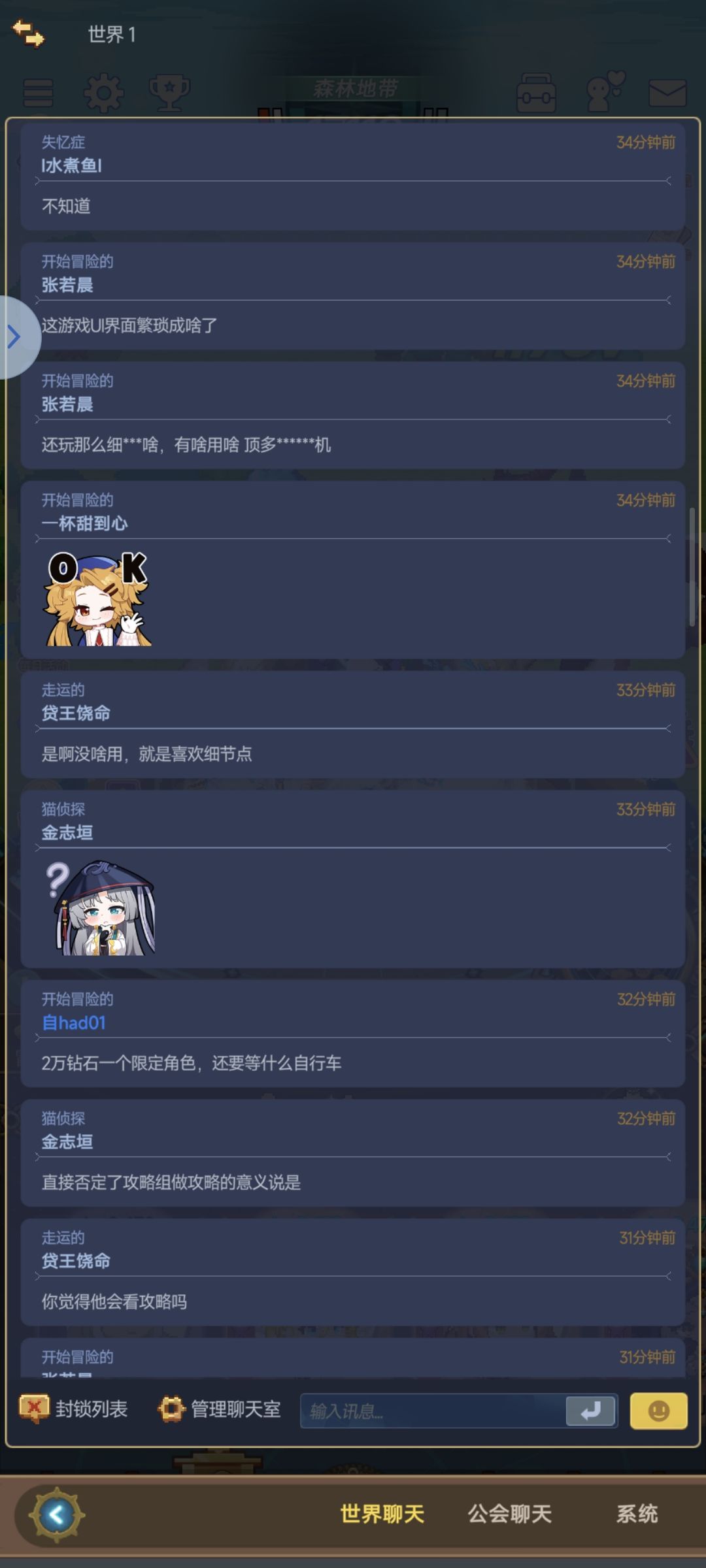Viewport: 706px width, 1568px height.
Task: Switch channel using the swap arrows icon
Action: click(x=29, y=33)
